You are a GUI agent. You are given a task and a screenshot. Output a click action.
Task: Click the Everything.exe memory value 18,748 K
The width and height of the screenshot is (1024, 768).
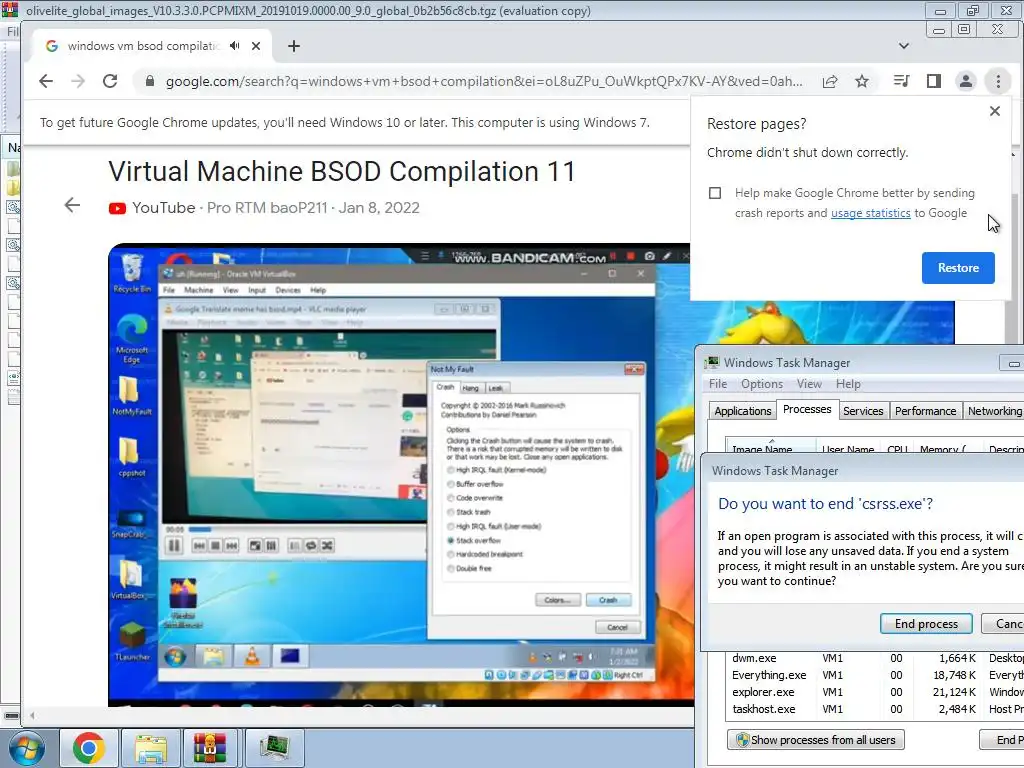click(x=953, y=675)
